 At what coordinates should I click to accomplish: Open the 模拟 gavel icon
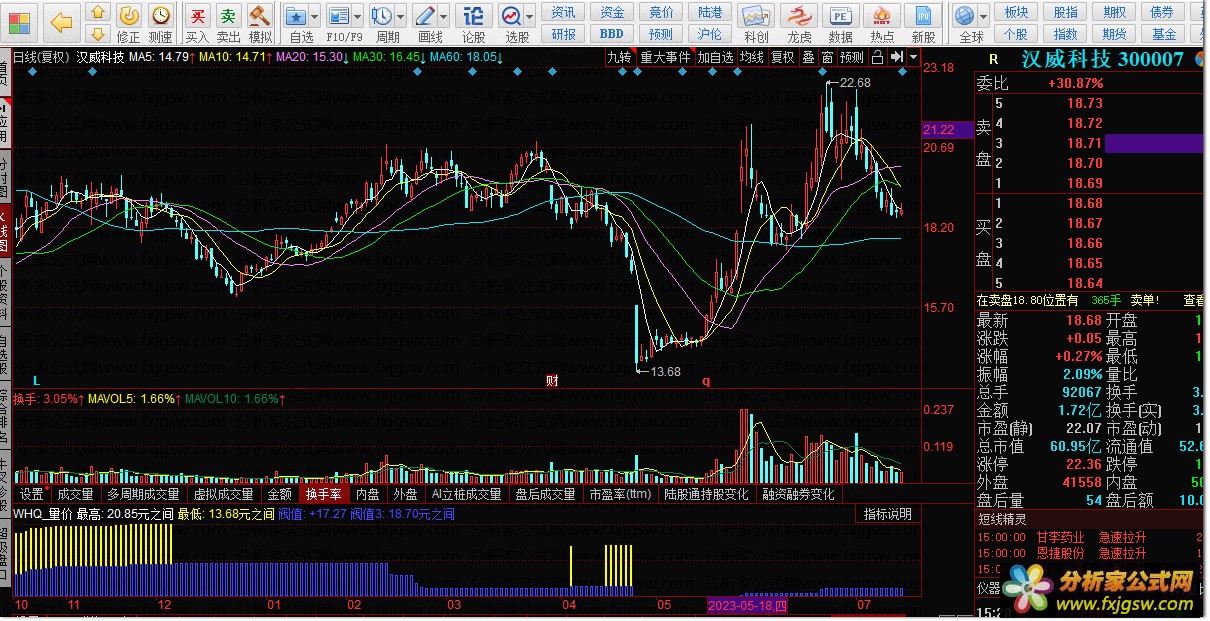pyautogui.click(x=260, y=16)
